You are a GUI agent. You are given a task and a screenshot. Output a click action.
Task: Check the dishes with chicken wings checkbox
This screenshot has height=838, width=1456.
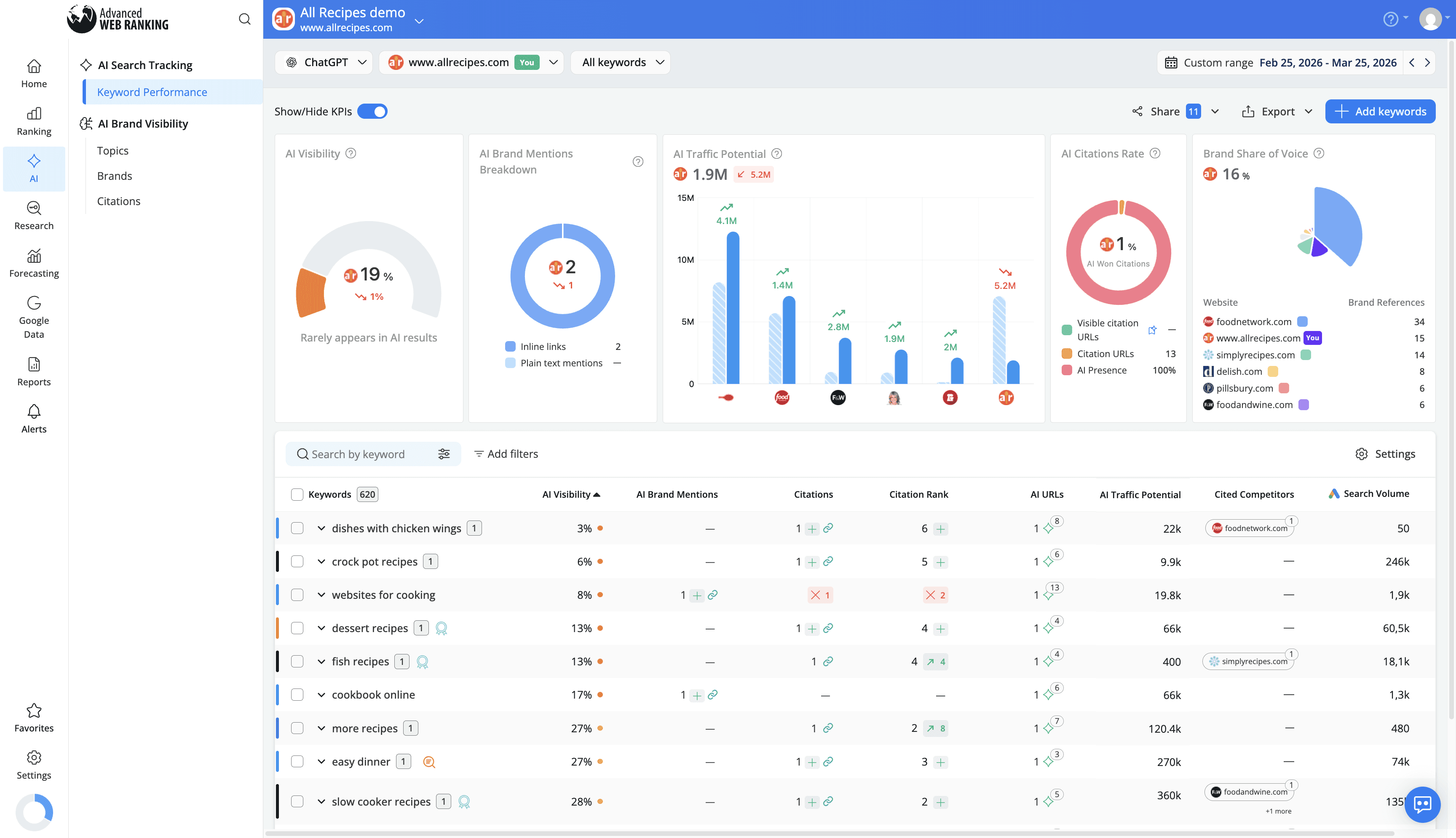pyautogui.click(x=297, y=528)
